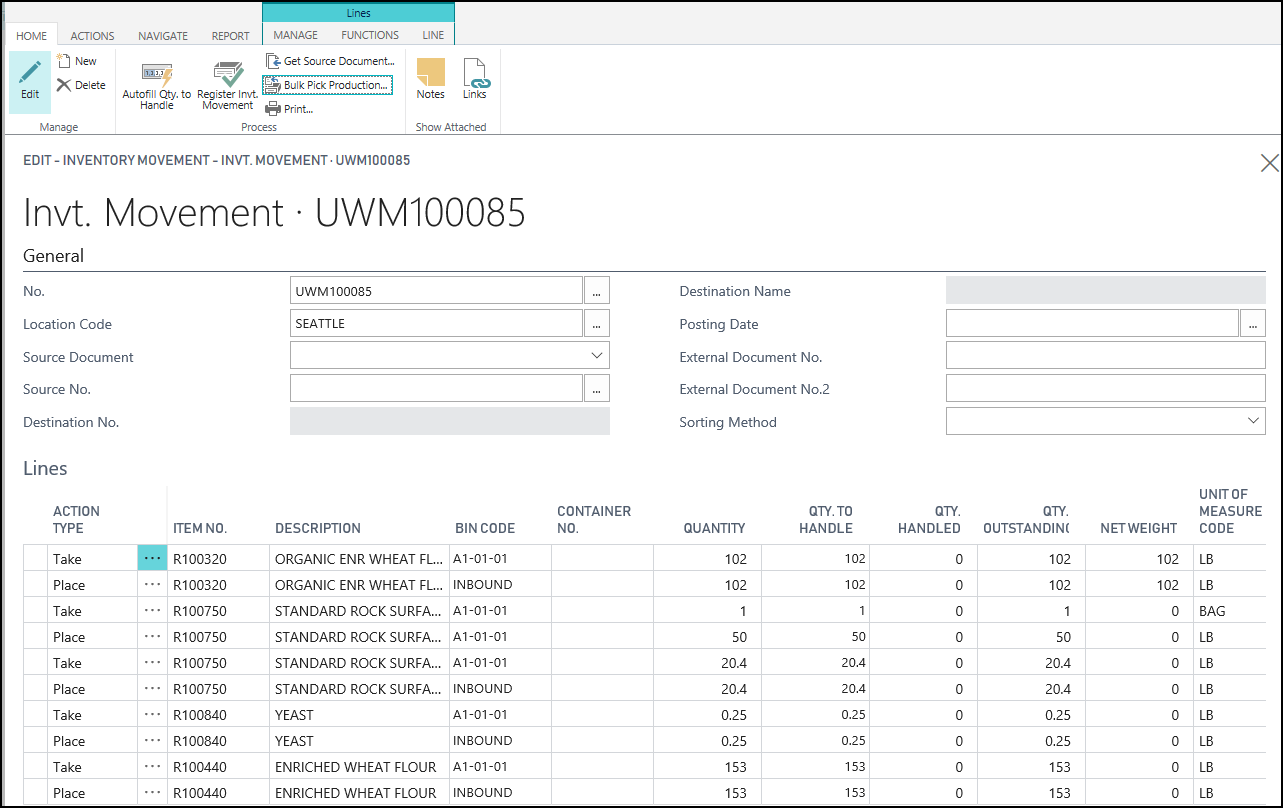
Task: Open Location Code lookup button
Action: click(597, 324)
